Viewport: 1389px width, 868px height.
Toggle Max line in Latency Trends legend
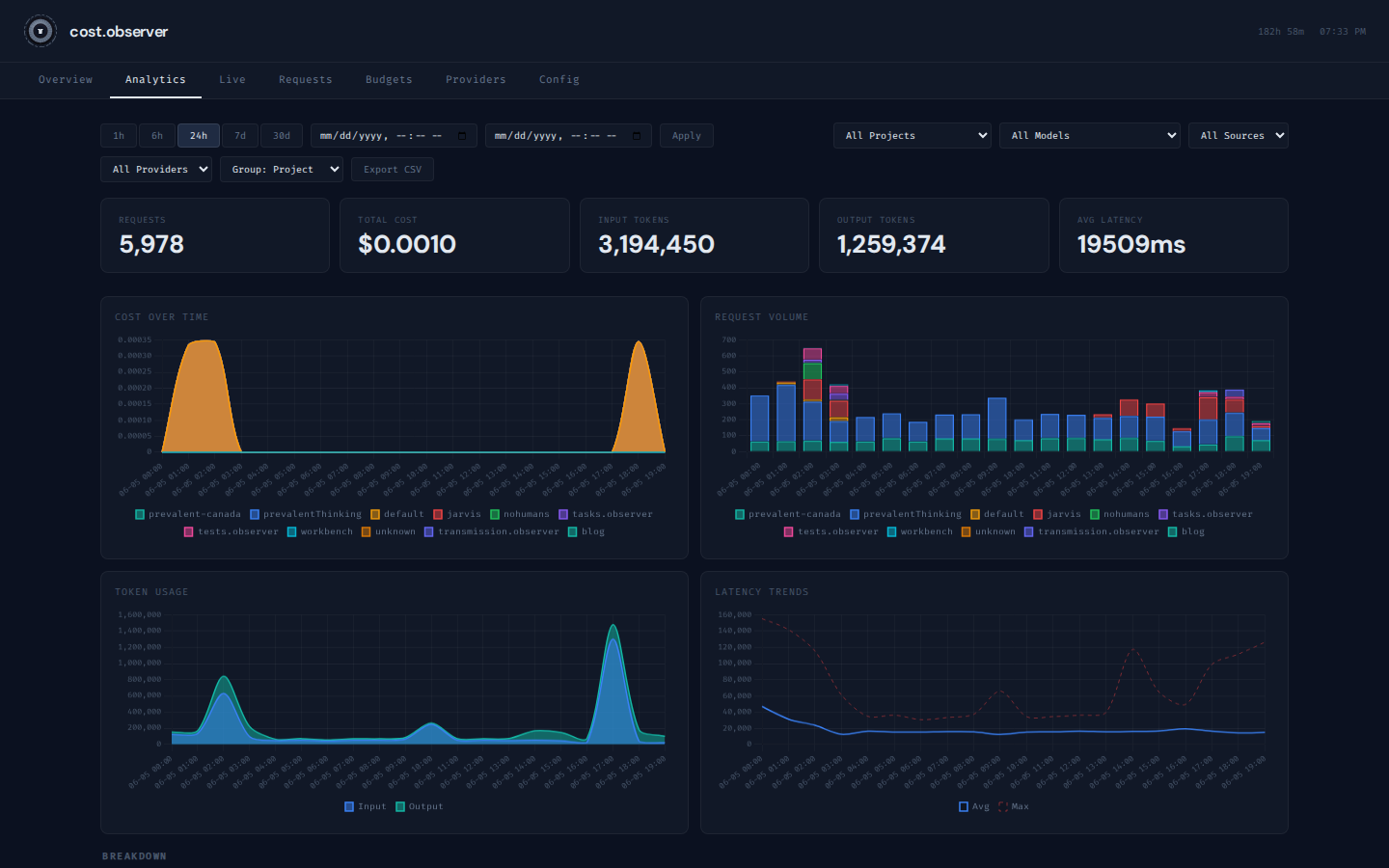[x=1014, y=806]
